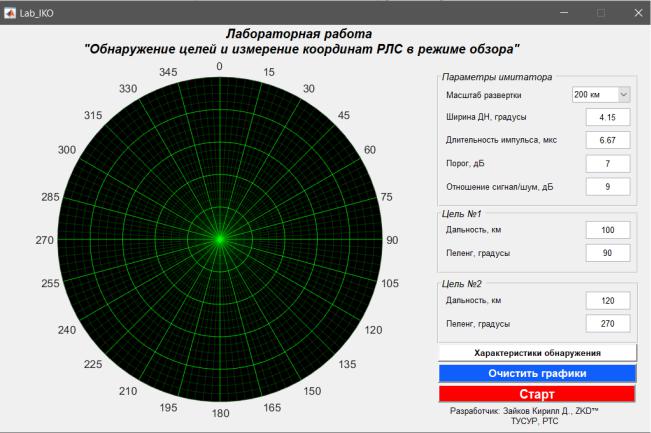The height and width of the screenshot is (433, 651).
Task: Click the Цель №1 Дальность field showing 100
Action: (x=608, y=230)
